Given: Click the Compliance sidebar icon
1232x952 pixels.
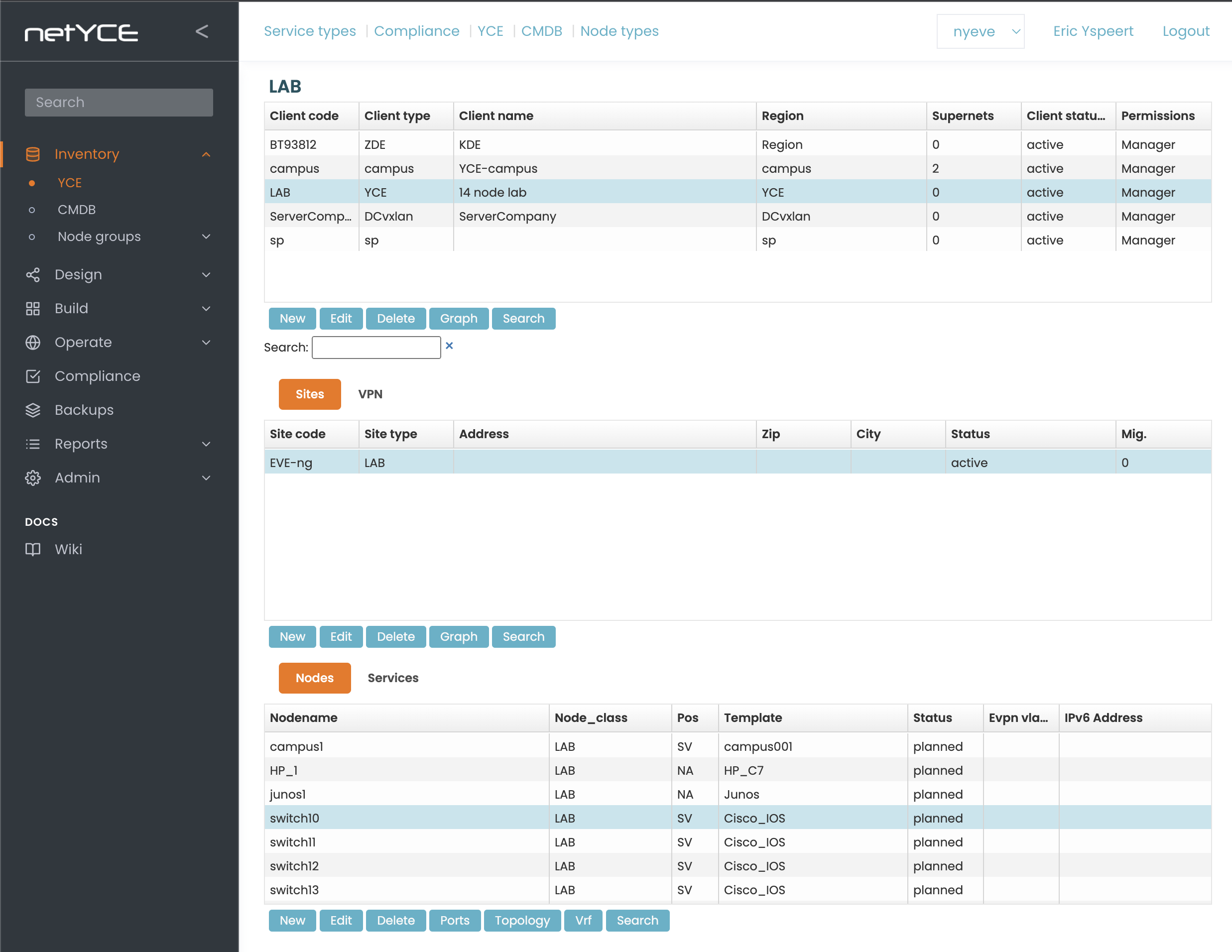Looking at the screenshot, I should (x=34, y=376).
